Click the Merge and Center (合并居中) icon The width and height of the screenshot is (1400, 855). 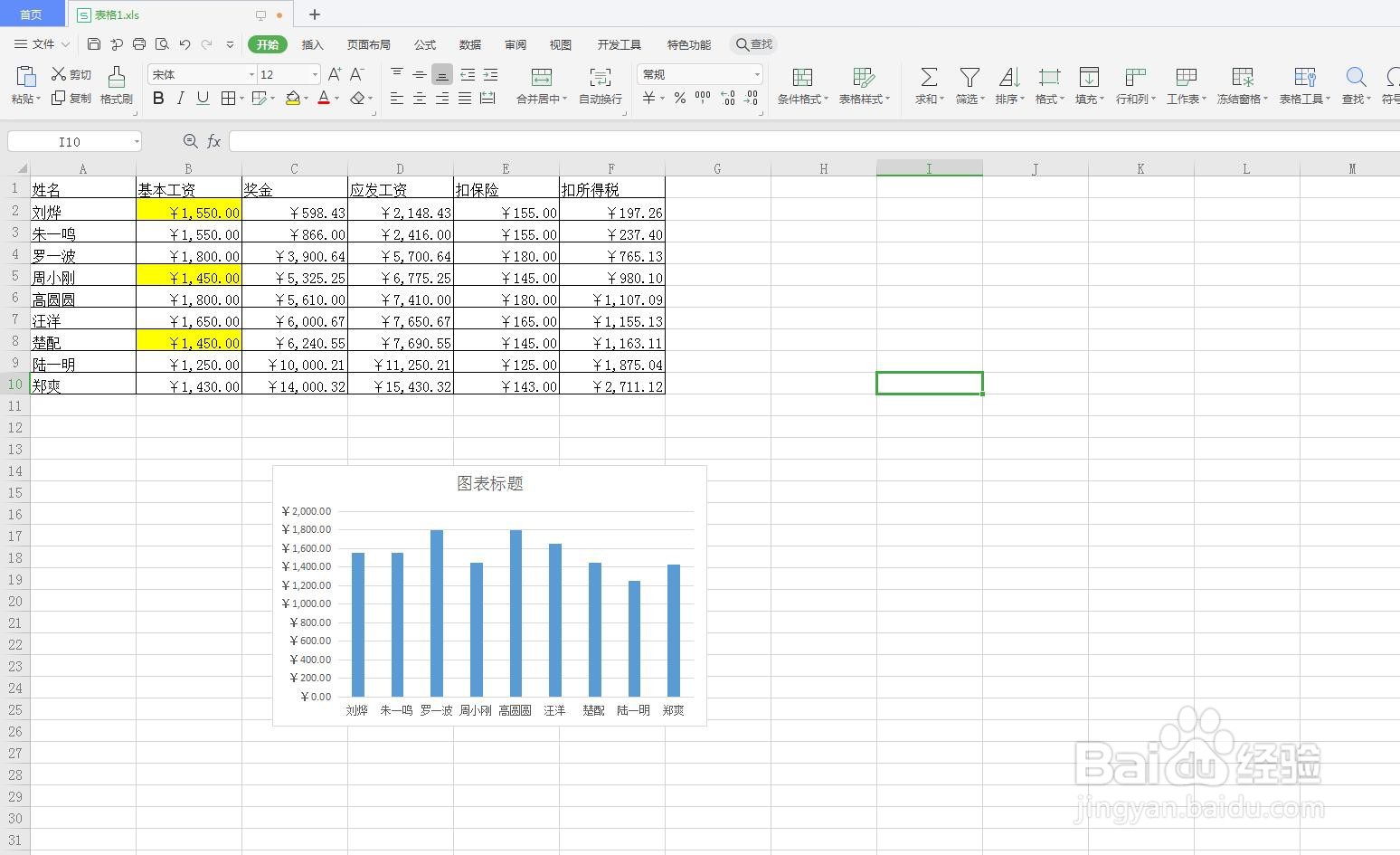click(x=542, y=77)
